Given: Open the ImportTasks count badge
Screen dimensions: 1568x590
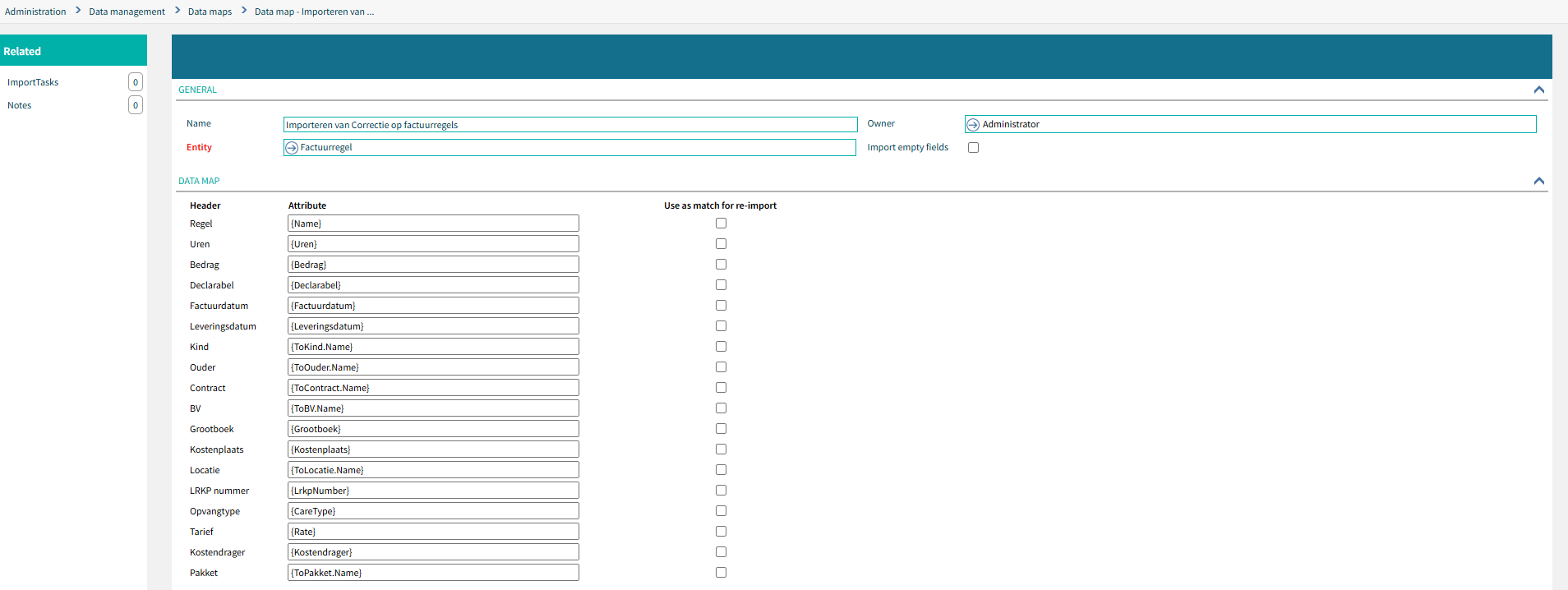Looking at the screenshot, I should point(136,82).
